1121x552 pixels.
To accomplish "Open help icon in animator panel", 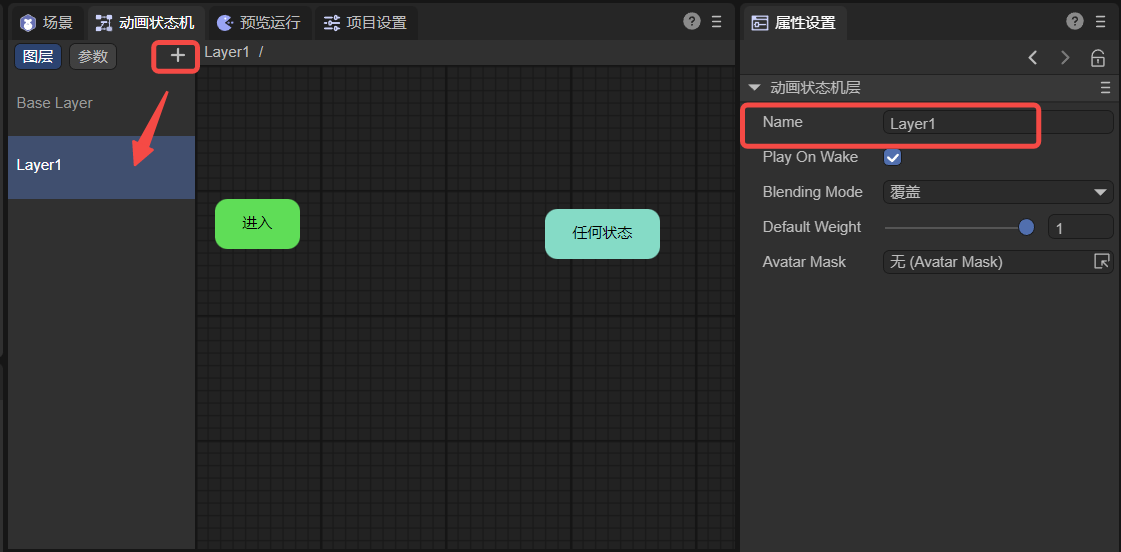I will point(691,22).
